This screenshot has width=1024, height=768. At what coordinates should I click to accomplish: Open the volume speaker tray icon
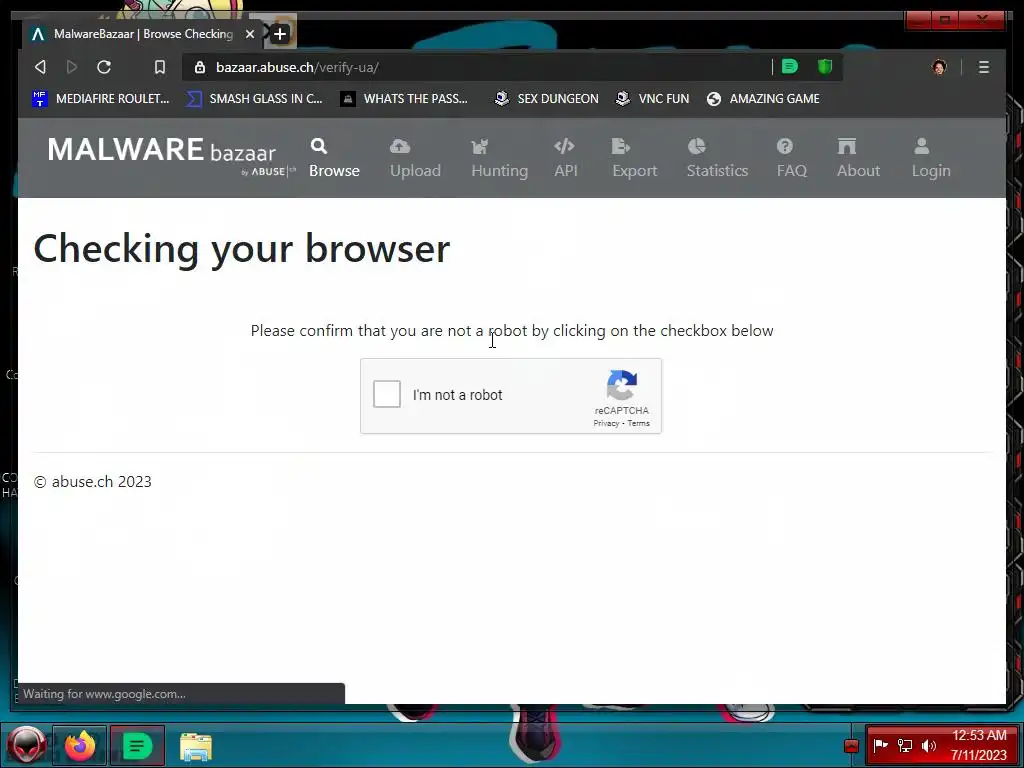tap(929, 745)
